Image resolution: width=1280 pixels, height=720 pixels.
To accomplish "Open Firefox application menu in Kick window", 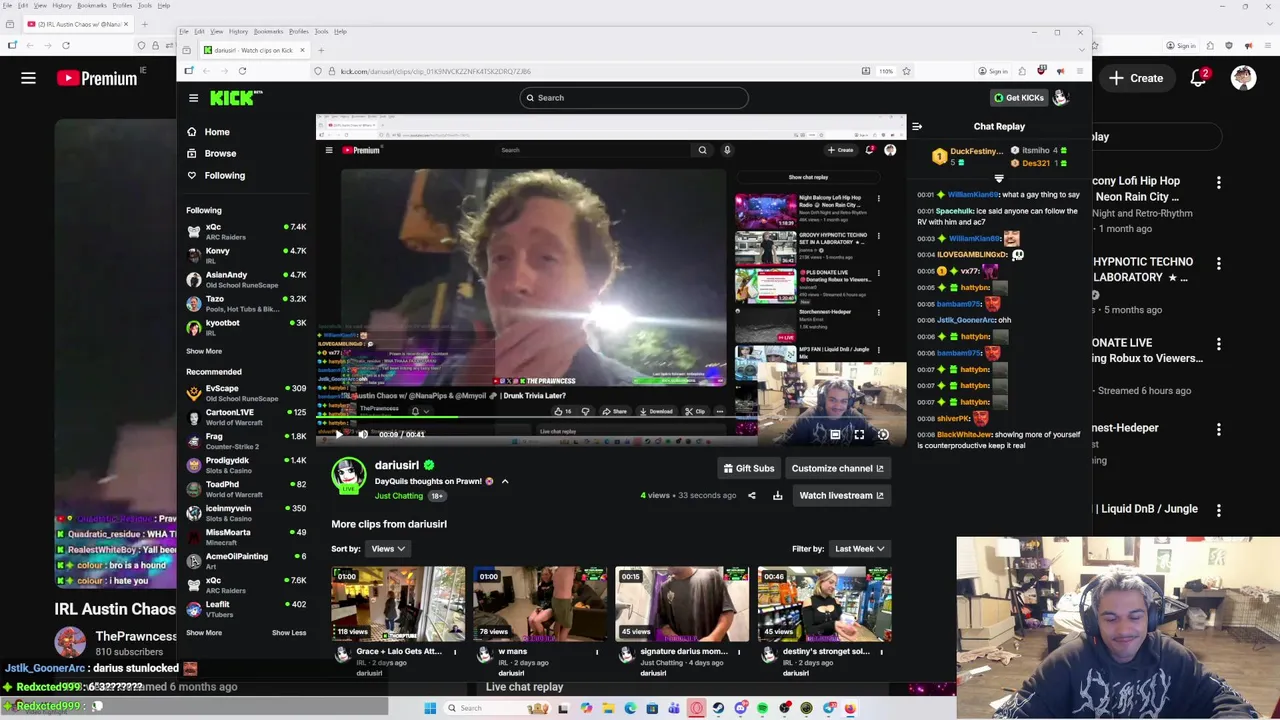I will click(x=1081, y=71).
